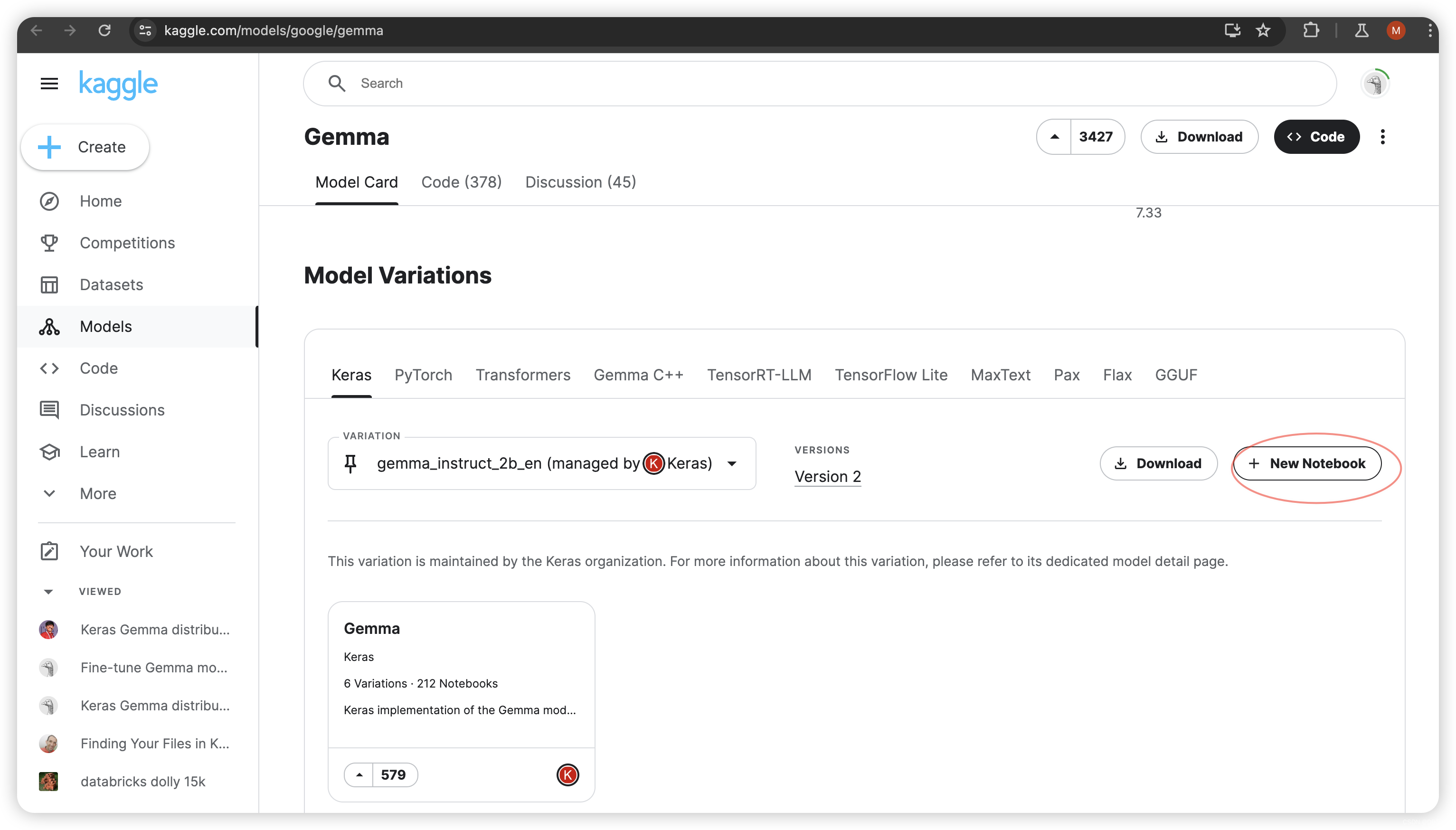The width and height of the screenshot is (1456, 830).
Task: Click the Learn graduation cap icon
Action: click(49, 452)
